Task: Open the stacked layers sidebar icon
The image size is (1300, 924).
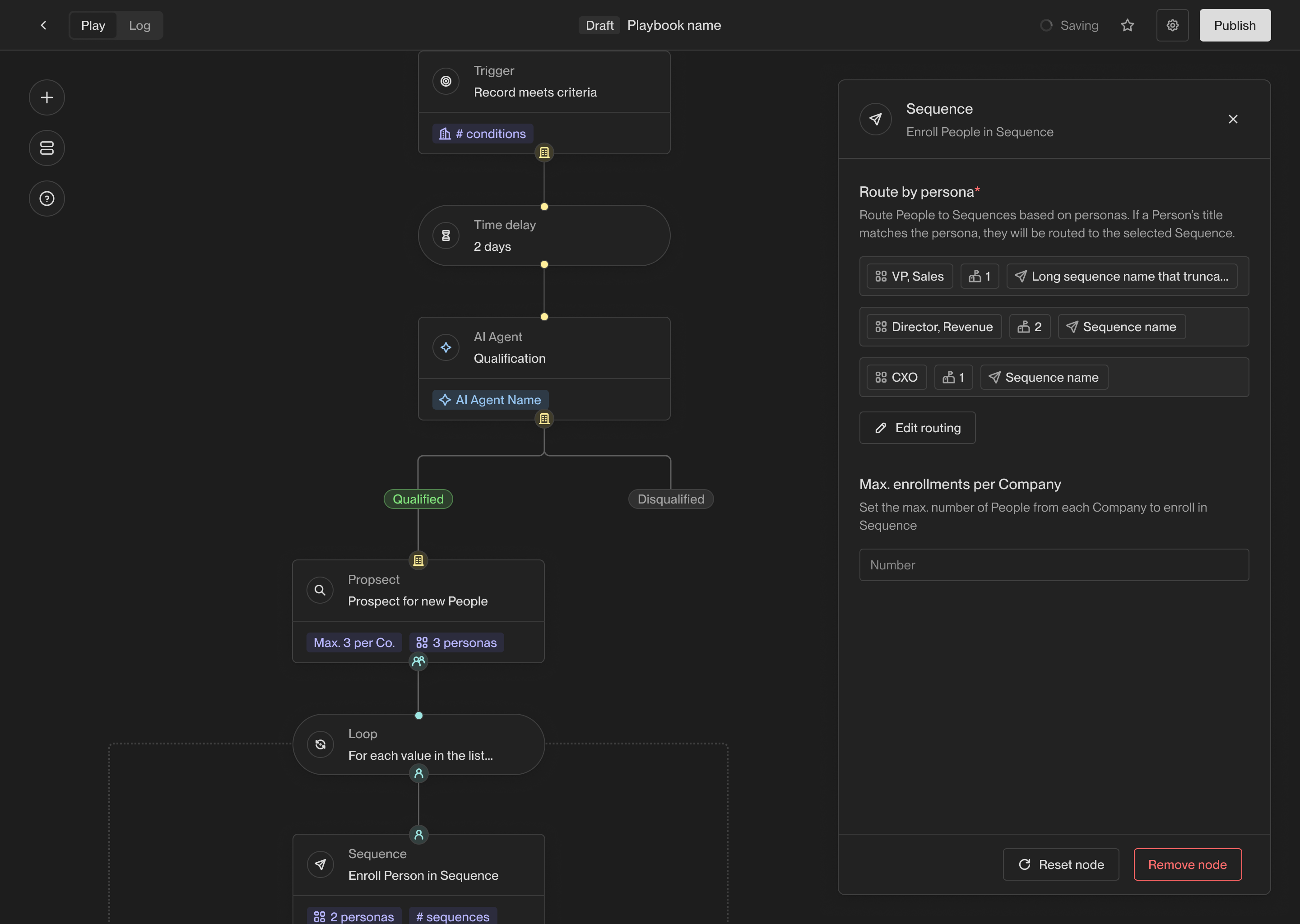Action: [46, 148]
